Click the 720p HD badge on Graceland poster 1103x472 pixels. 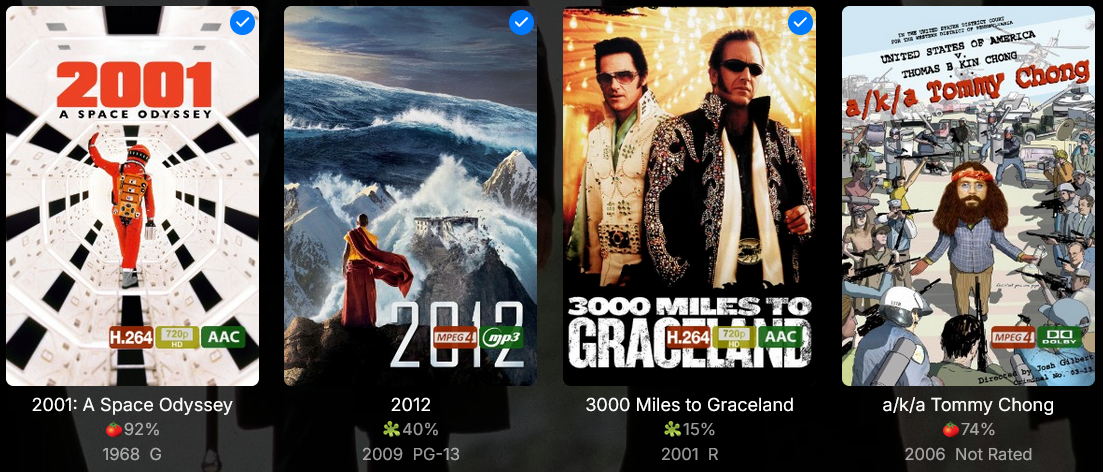point(734,337)
